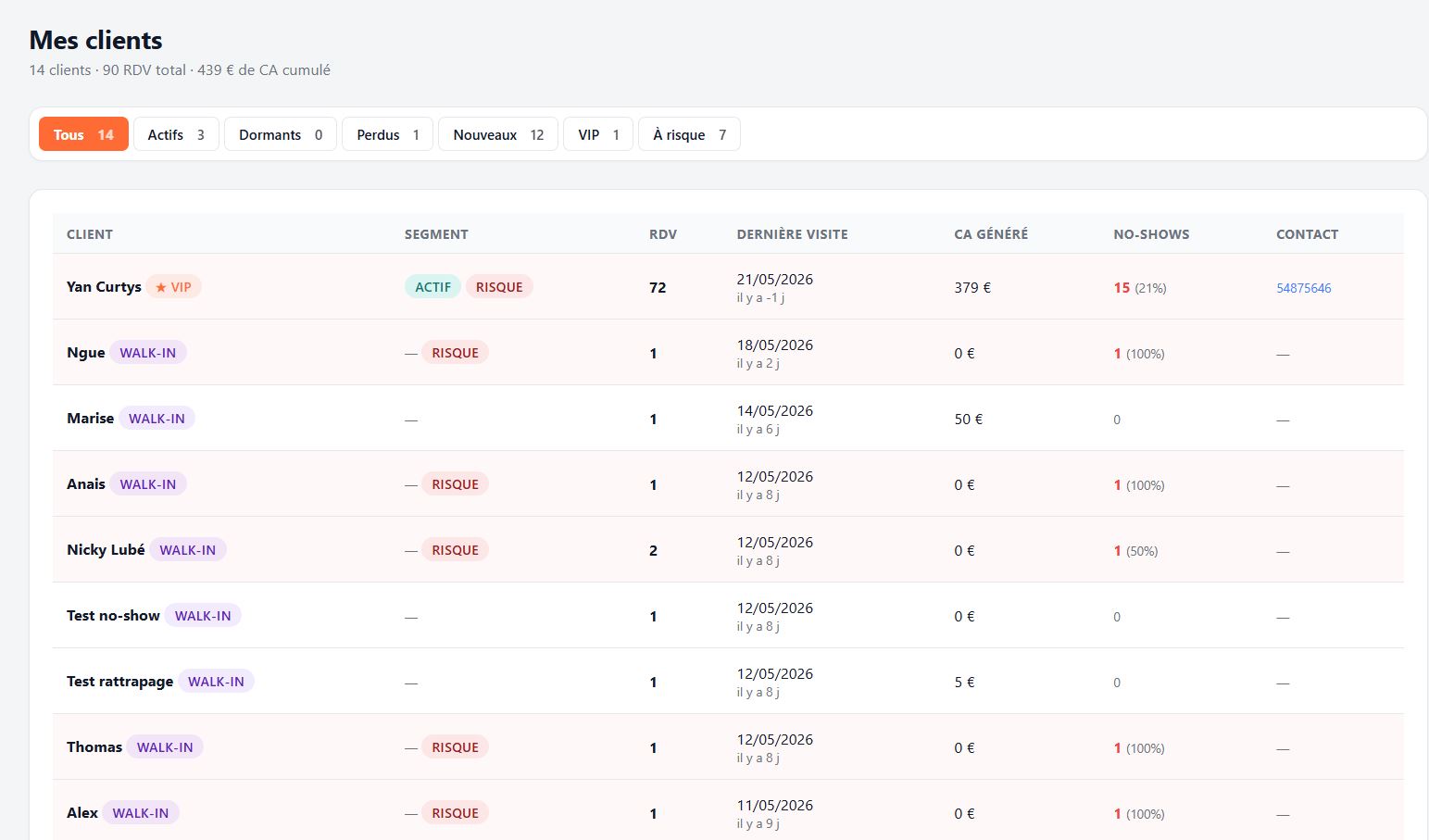Click the Thomas RISQUE badge

pos(455,747)
